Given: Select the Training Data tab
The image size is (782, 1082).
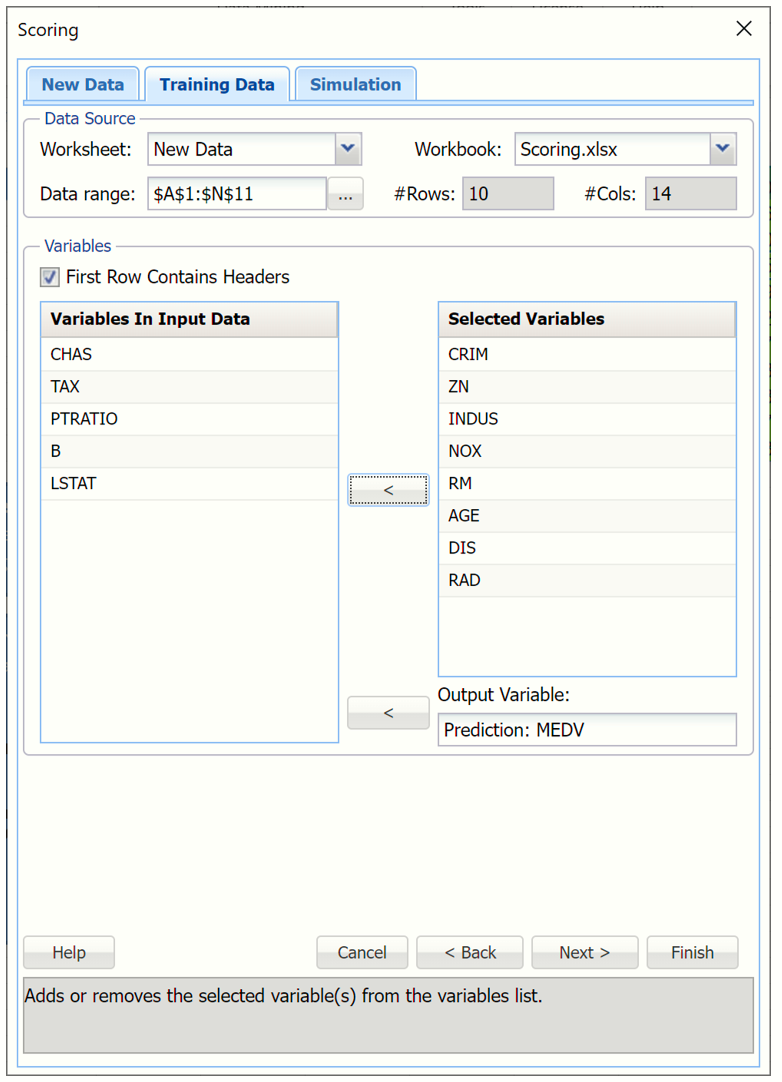Looking at the screenshot, I should (x=217, y=85).
